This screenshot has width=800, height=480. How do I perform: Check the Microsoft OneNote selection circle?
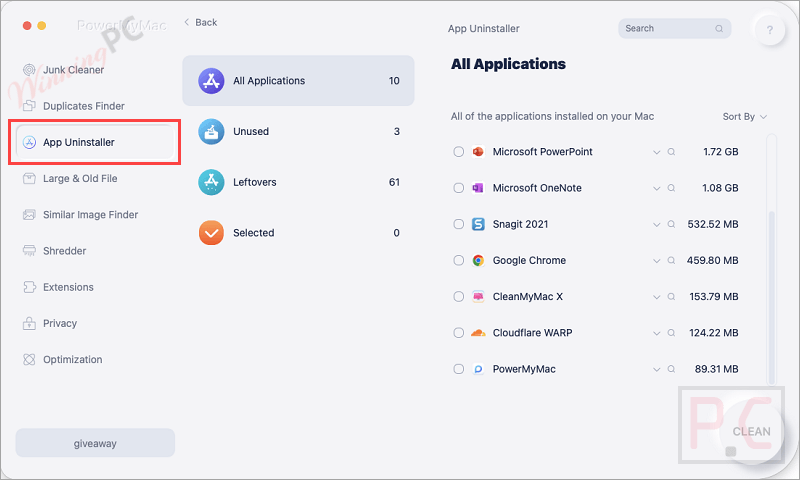(x=459, y=188)
